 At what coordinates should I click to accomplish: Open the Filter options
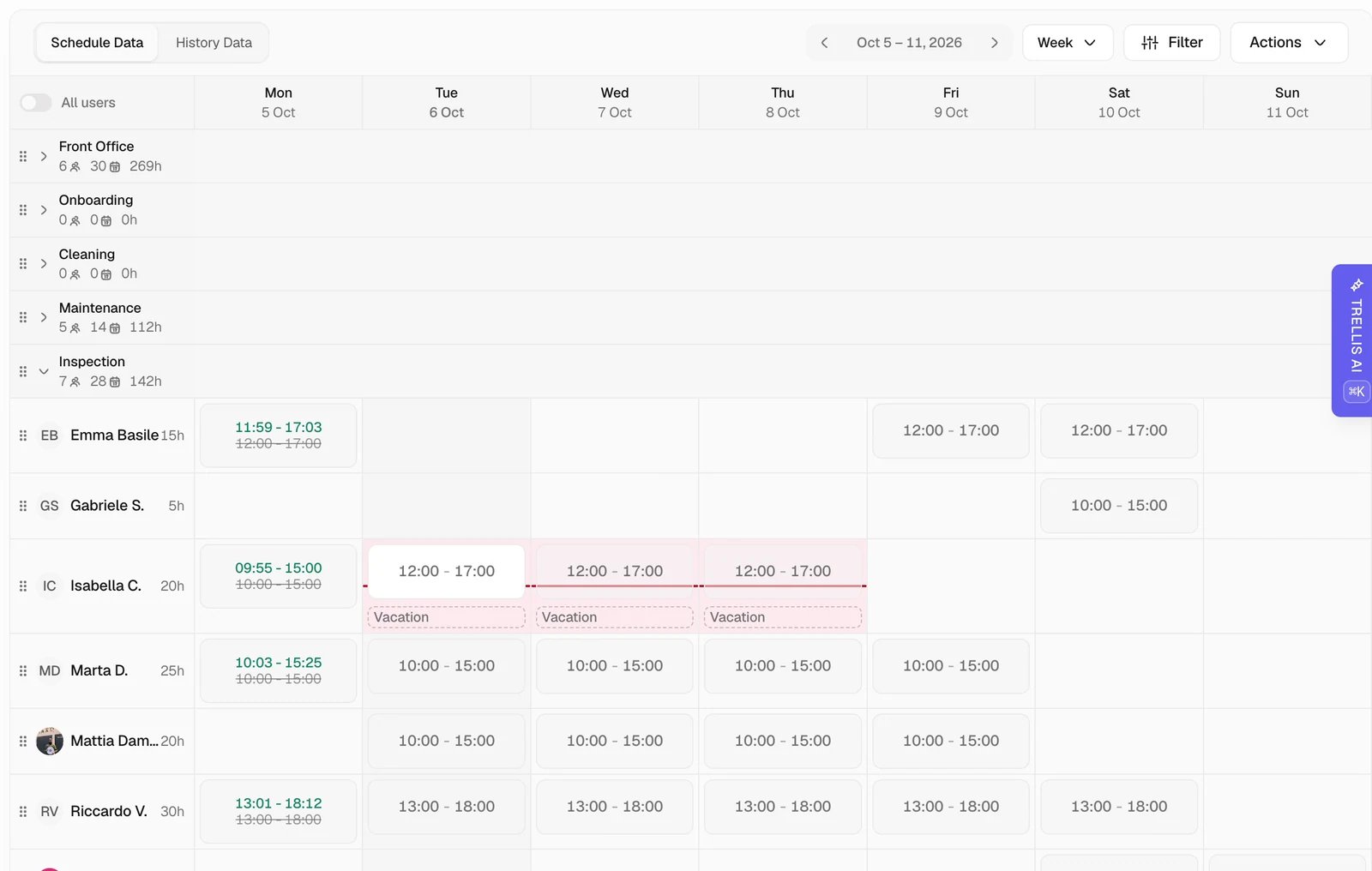pos(1171,43)
